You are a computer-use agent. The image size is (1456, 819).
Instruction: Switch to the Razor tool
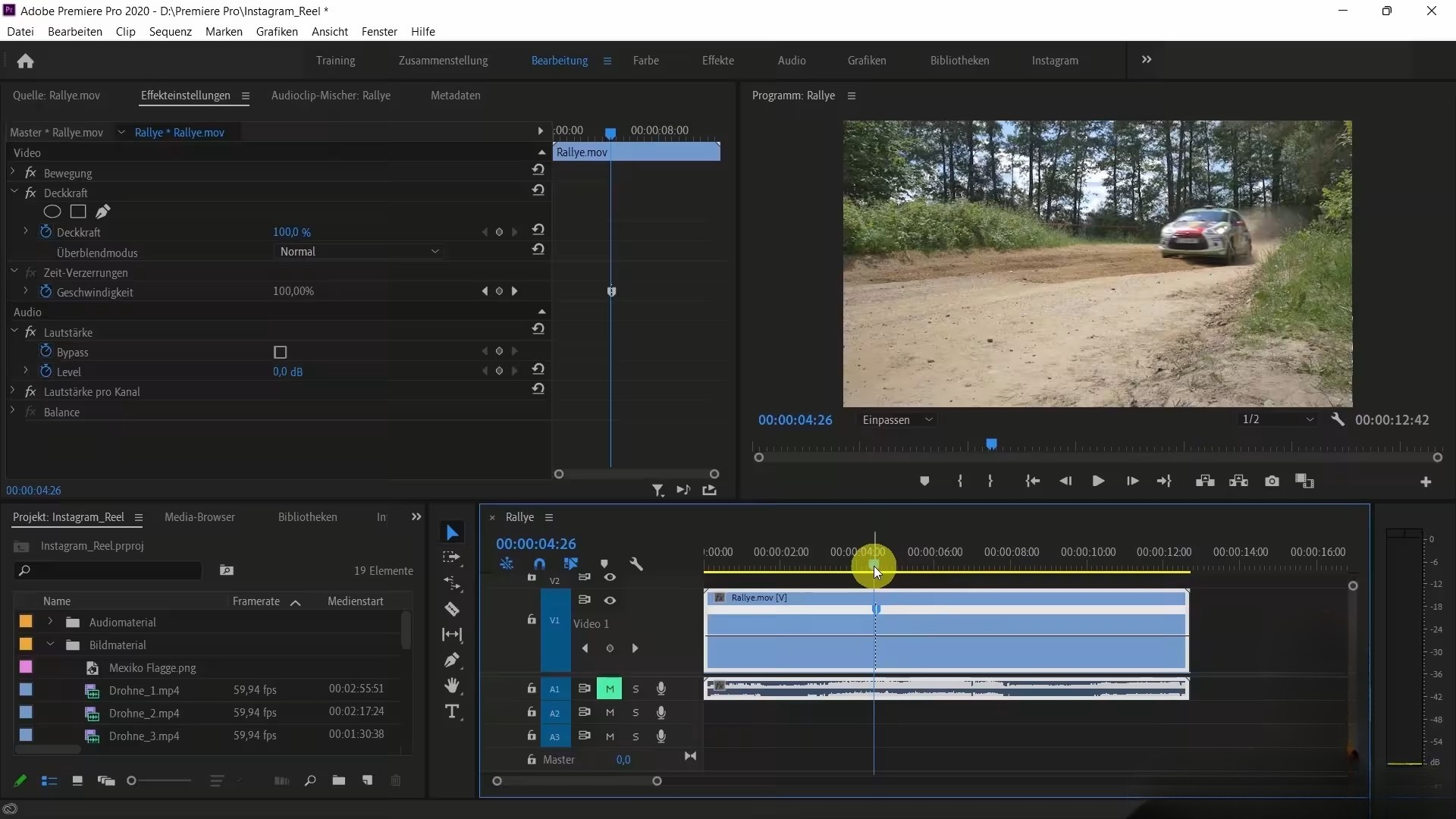452,609
